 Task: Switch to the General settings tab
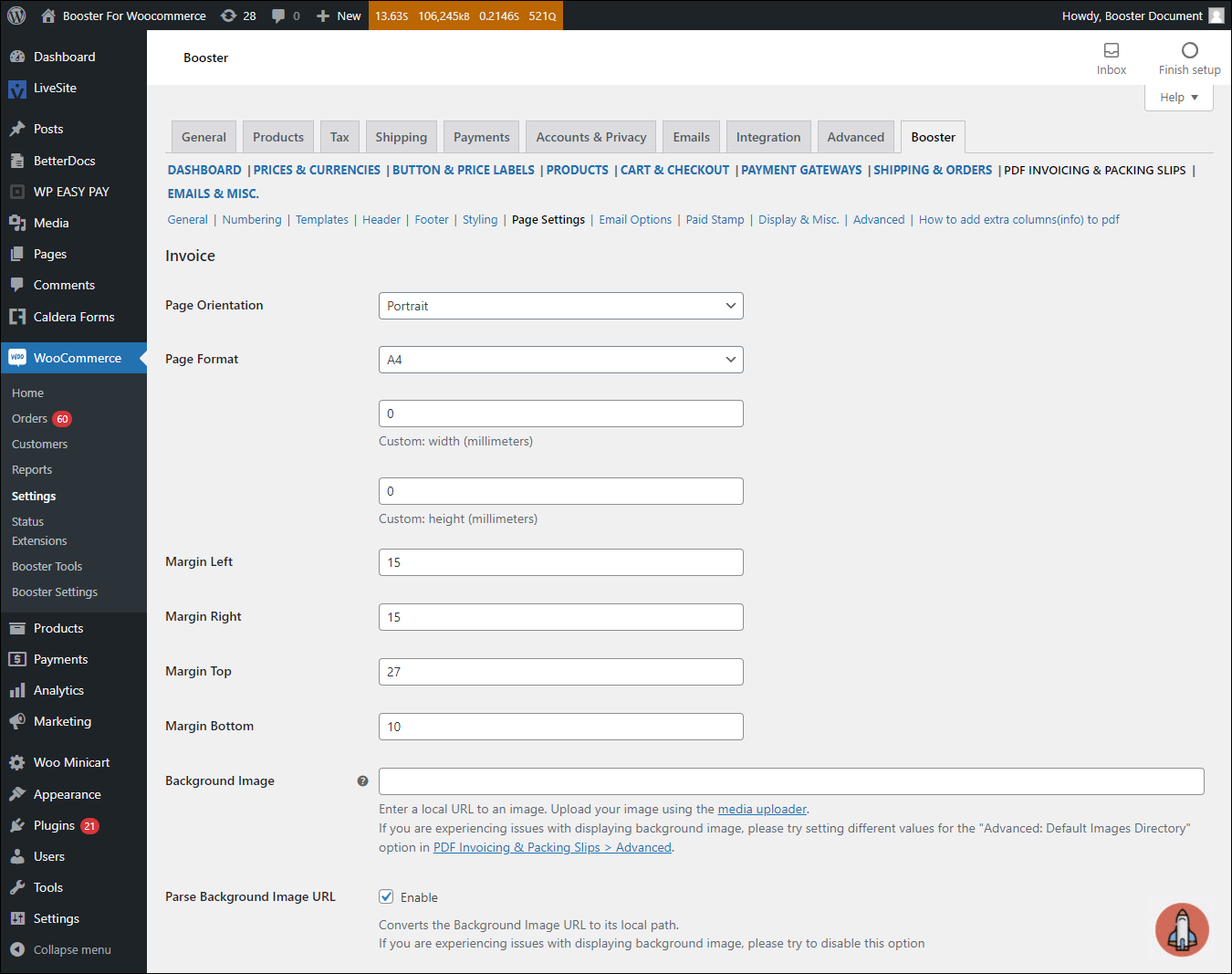(x=204, y=137)
